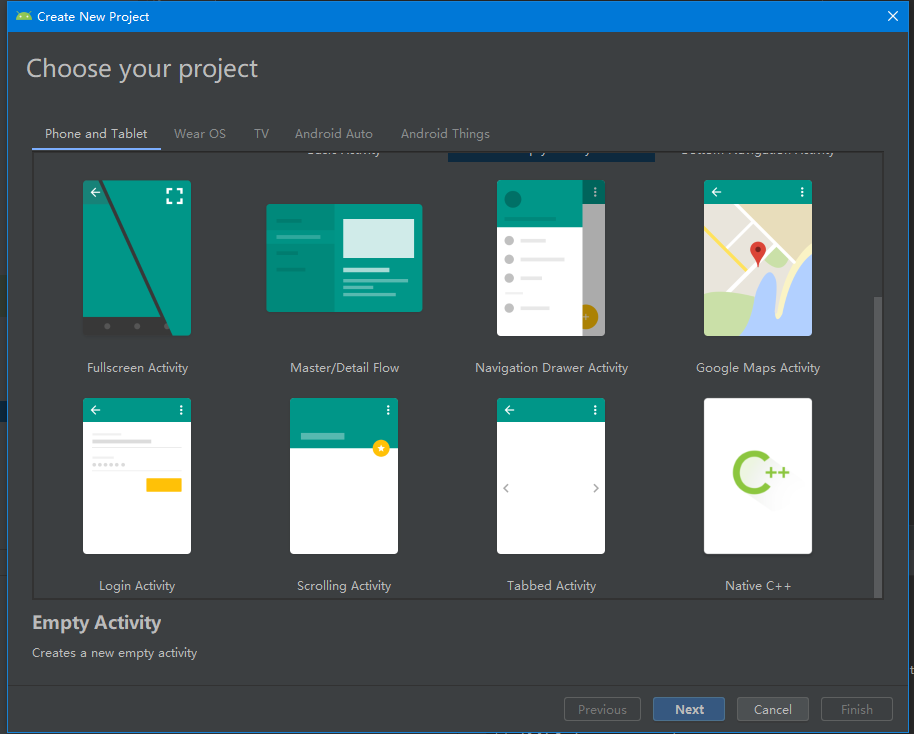Viewport: 914px width, 734px height.
Task: Click the 'Create New Project' window title
Action: [x=93, y=17]
